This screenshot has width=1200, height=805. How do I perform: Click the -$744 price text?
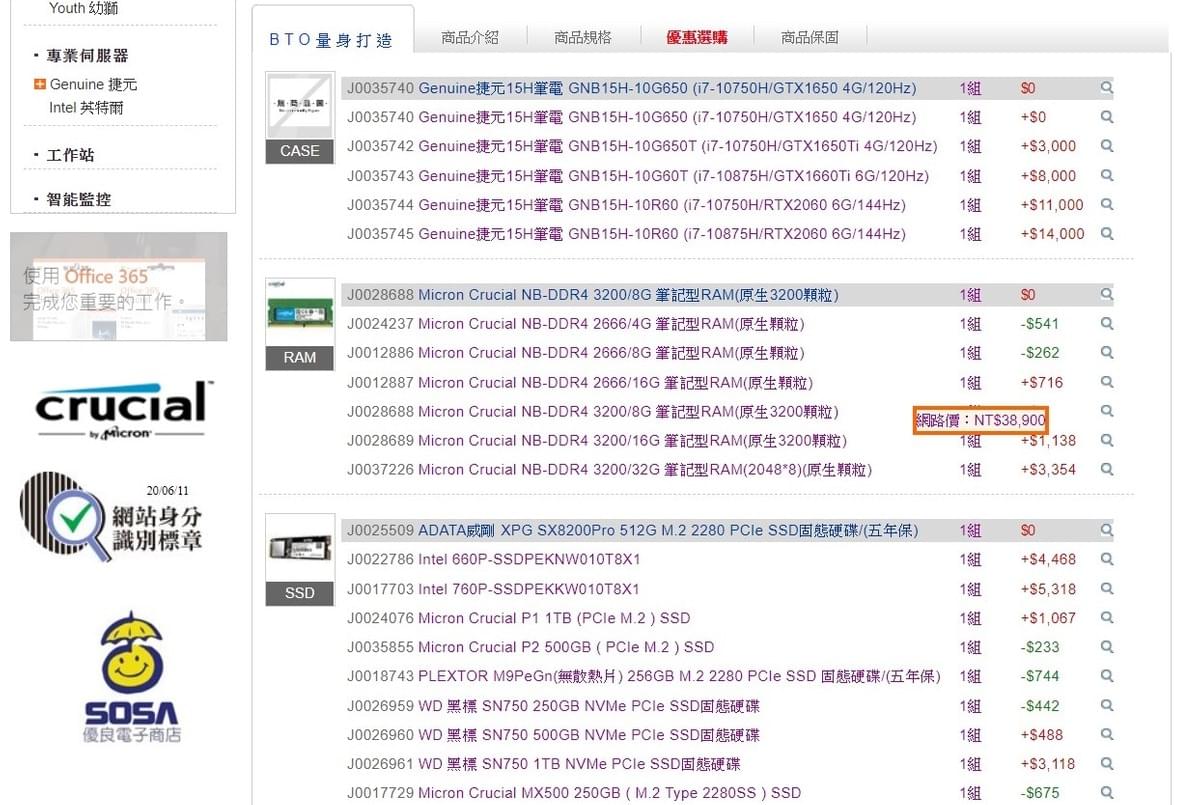click(1040, 676)
